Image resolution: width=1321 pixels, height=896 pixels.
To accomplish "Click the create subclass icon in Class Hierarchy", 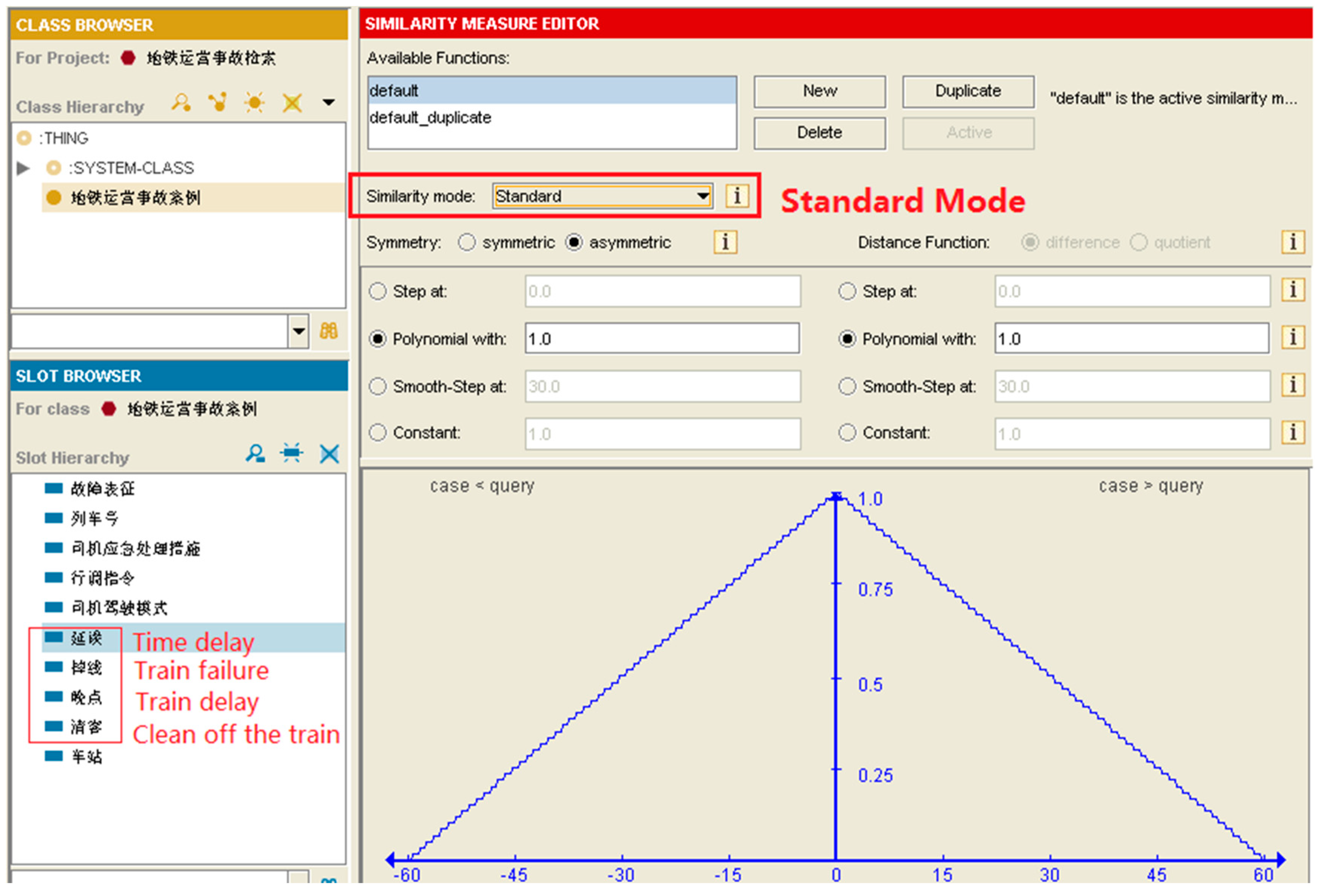I will click(217, 103).
